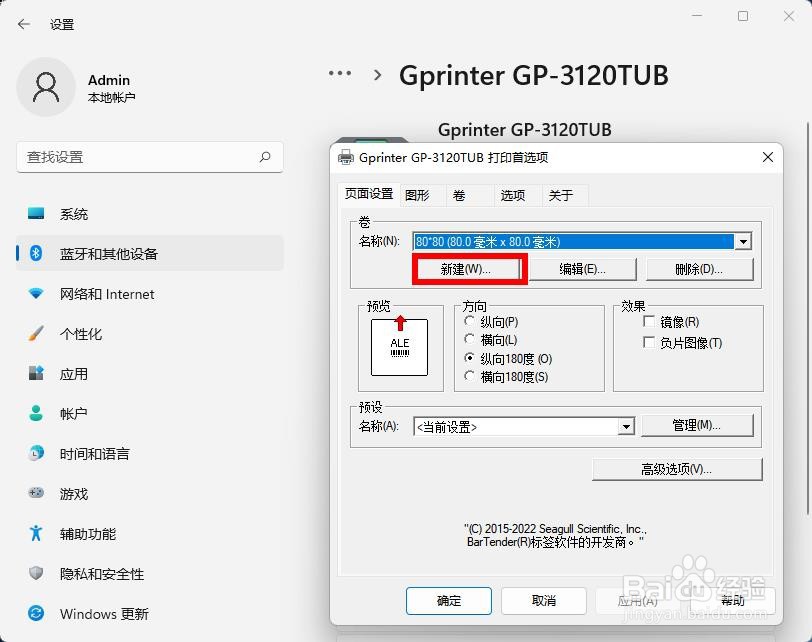Click the Seagull Scientific copyright text
812x642 pixels.
point(556,535)
